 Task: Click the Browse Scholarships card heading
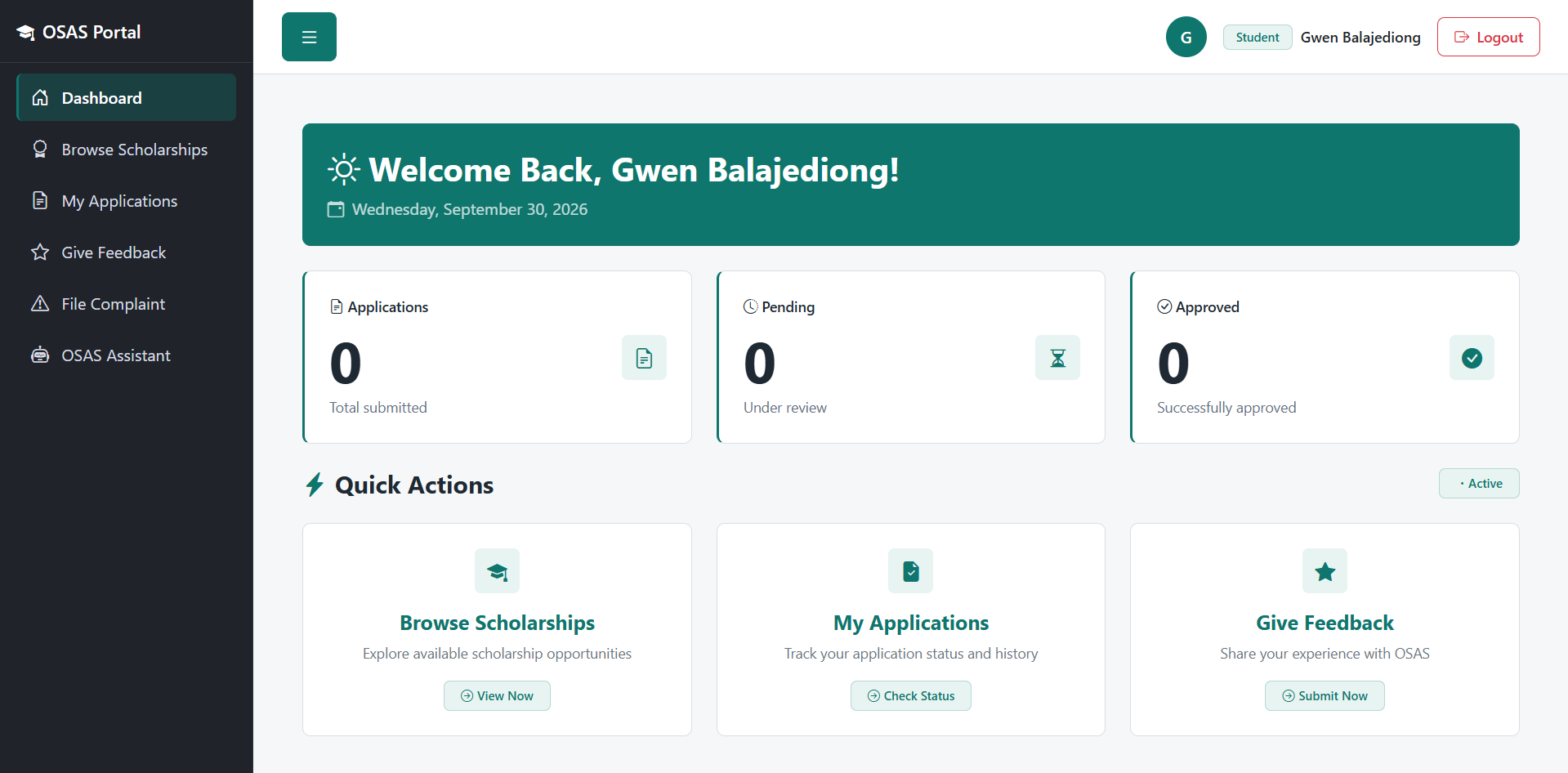[497, 623]
